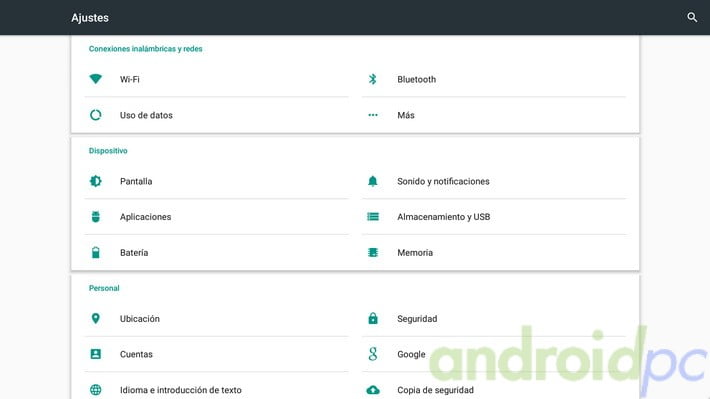Open search with the magnifier icon

point(692,18)
